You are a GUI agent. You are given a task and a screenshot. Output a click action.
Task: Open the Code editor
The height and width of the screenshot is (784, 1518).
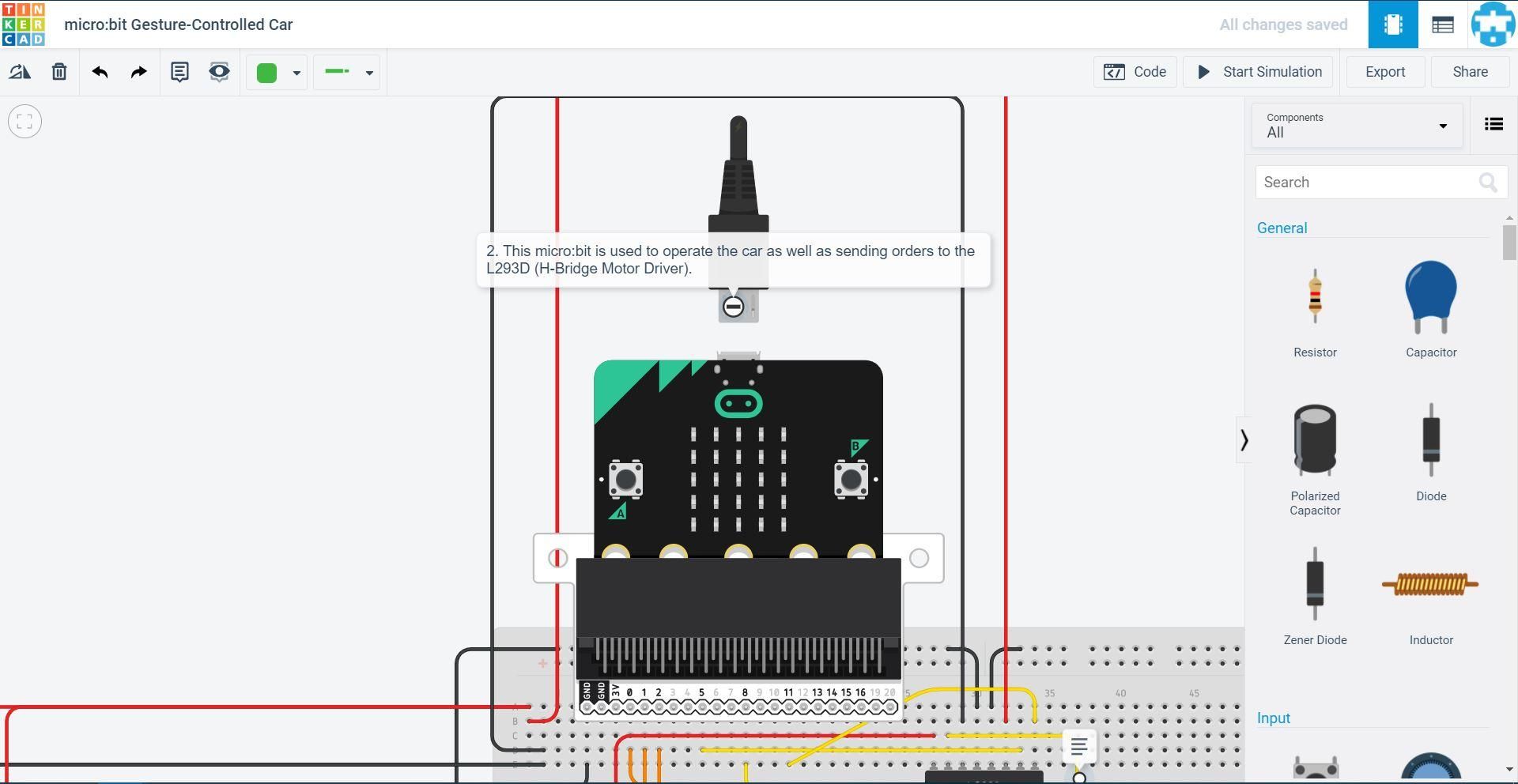(1135, 72)
